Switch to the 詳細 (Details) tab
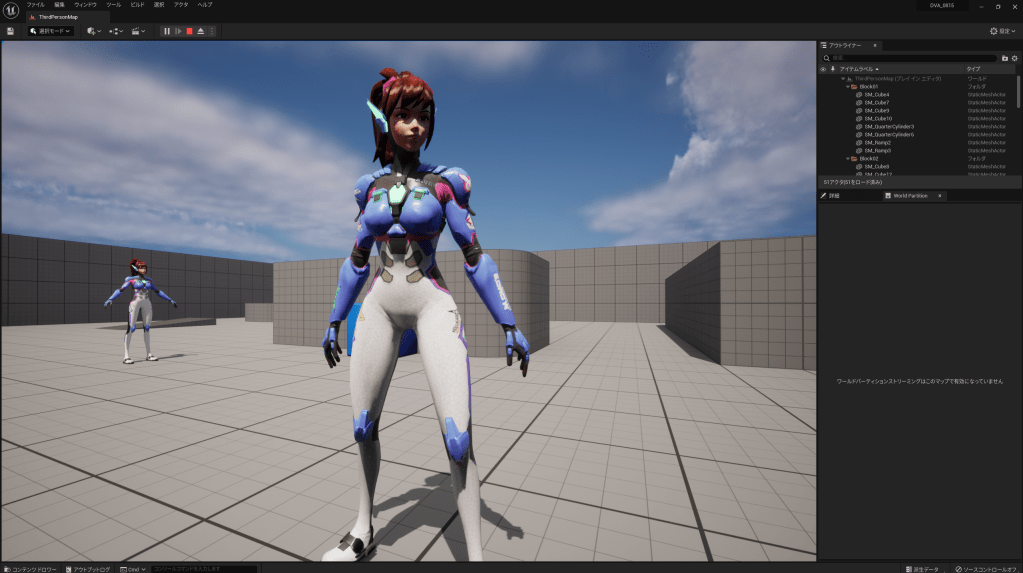 (831, 196)
